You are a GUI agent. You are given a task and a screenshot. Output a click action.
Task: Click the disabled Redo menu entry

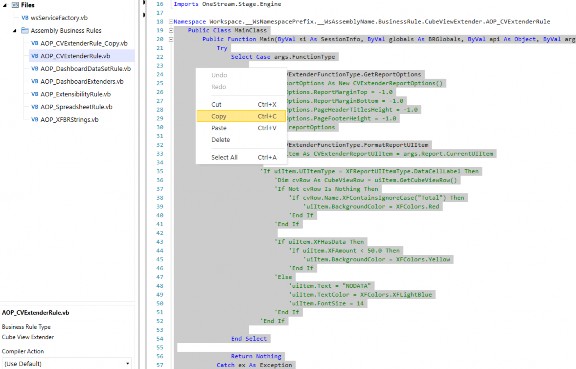coord(241,87)
